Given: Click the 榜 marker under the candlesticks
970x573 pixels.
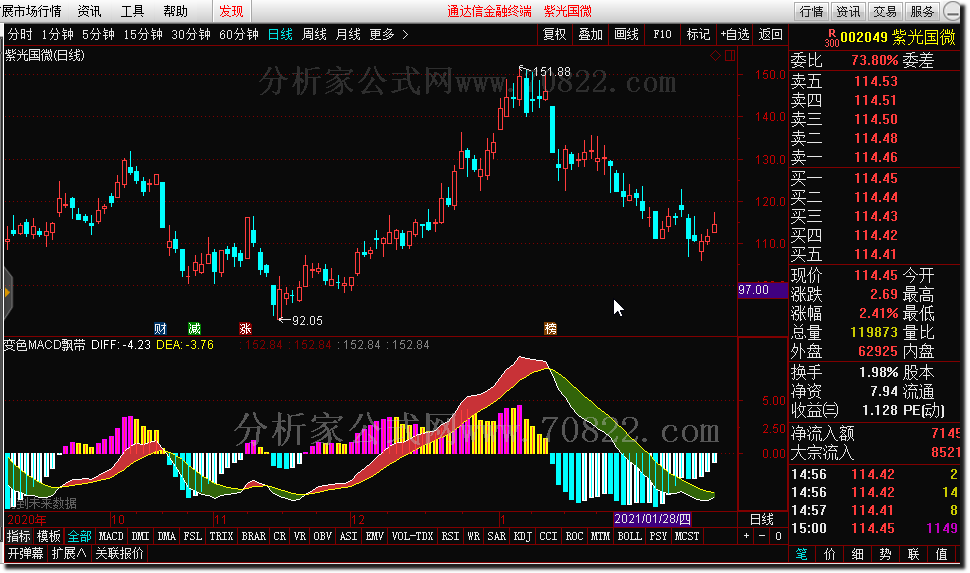Looking at the screenshot, I should click(550, 329).
